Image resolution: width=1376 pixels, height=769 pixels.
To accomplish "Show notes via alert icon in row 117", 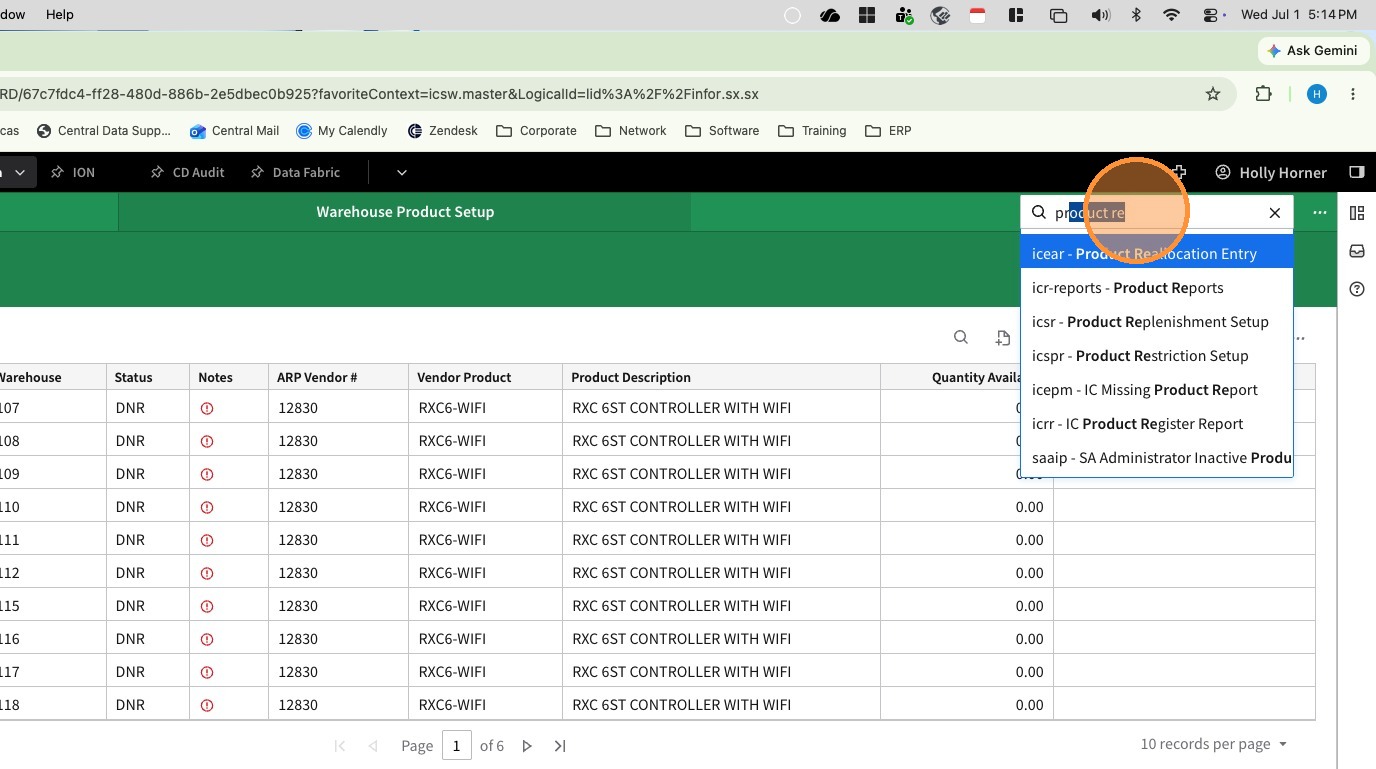I will pos(207,672).
